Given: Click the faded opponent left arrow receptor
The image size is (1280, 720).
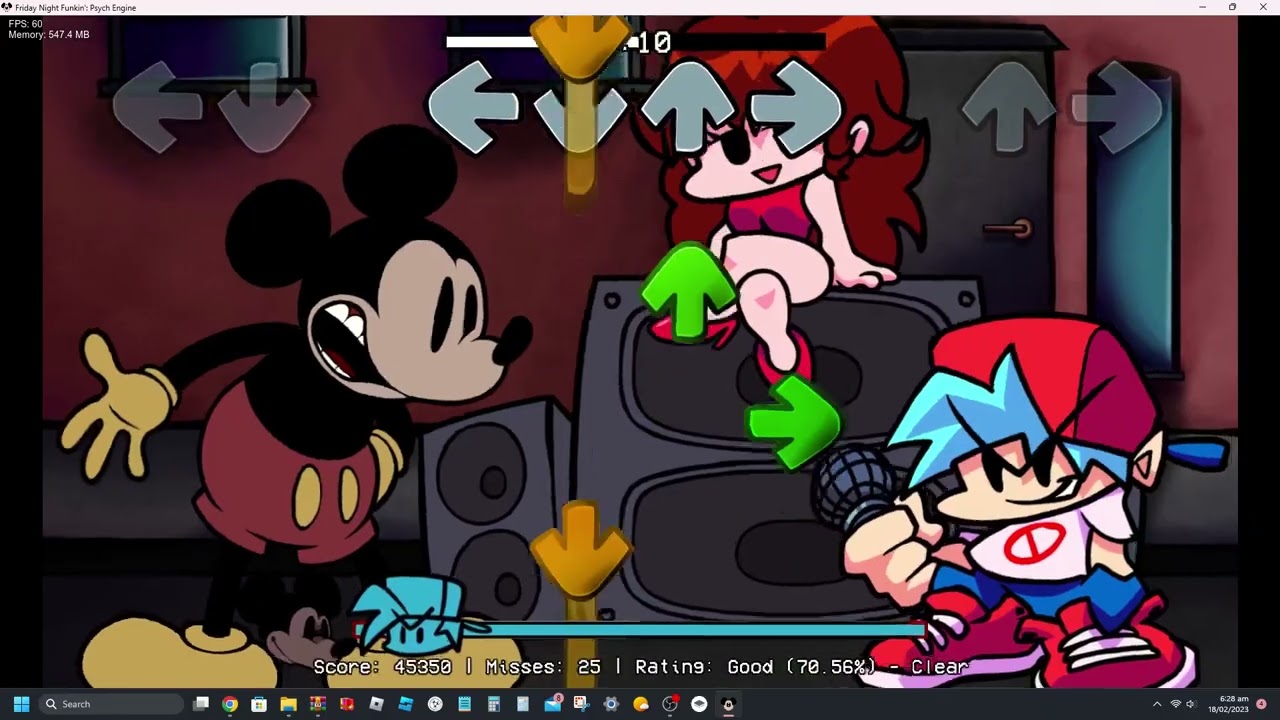Looking at the screenshot, I should [x=156, y=106].
